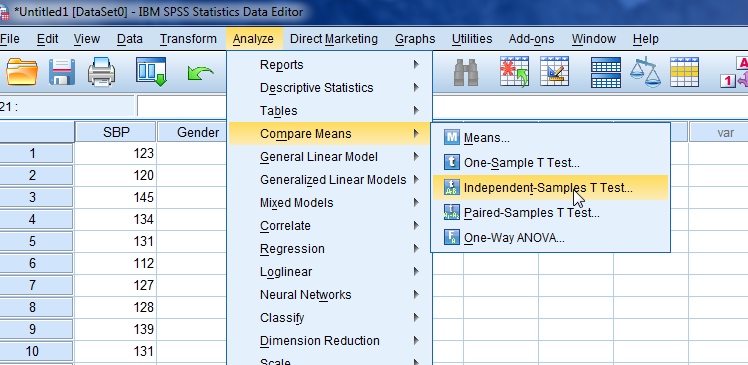Screen dimensions: 748x365
Task: Expand the Dimension Reduction submenu
Action: 330,341
